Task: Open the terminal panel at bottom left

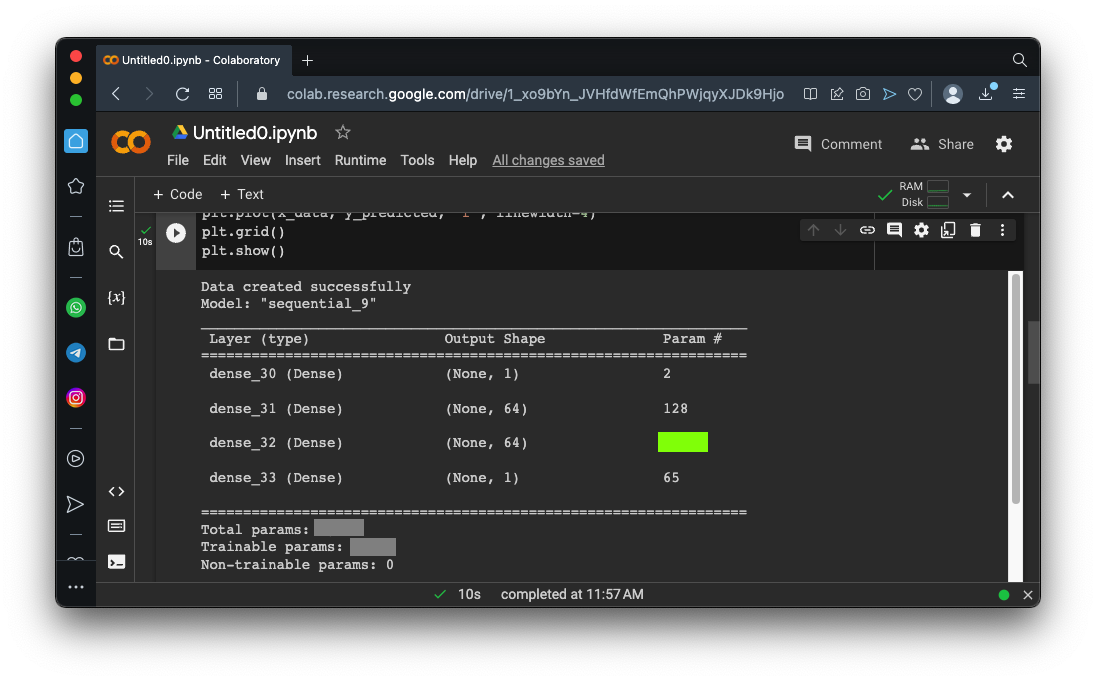Action: tap(116, 561)
